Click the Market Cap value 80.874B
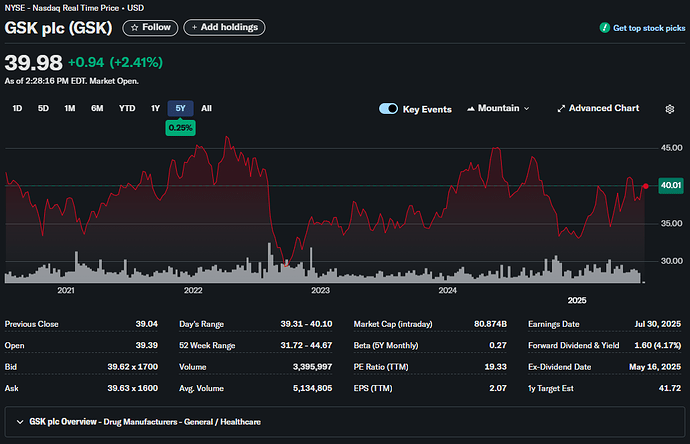 click(x=490, y=324)
